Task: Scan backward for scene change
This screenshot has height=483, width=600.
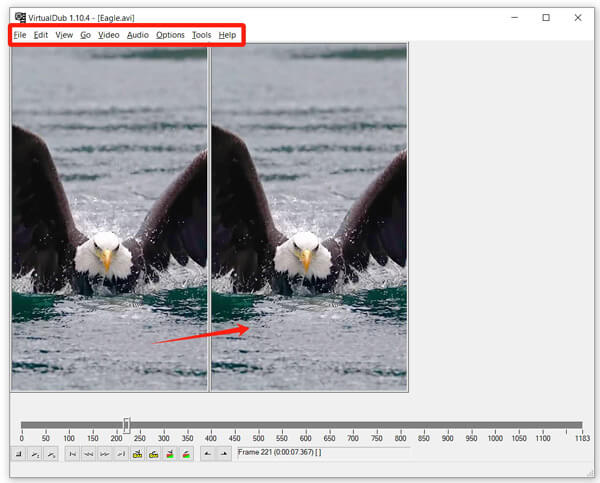Action: (x=170, y=454)
